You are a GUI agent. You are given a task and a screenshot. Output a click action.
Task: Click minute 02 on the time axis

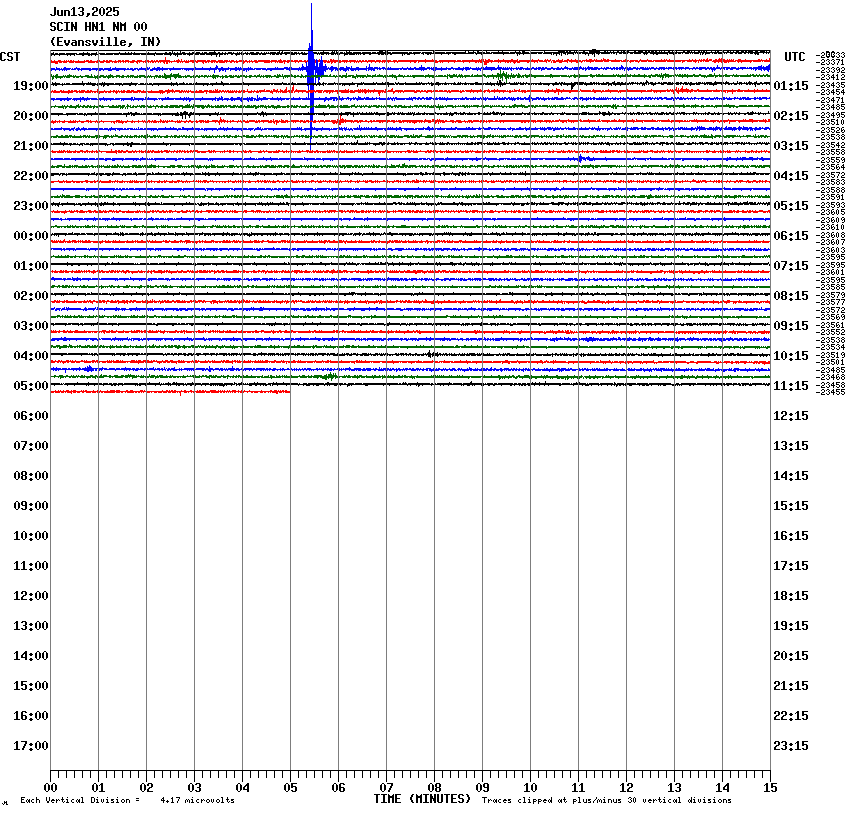146,788
